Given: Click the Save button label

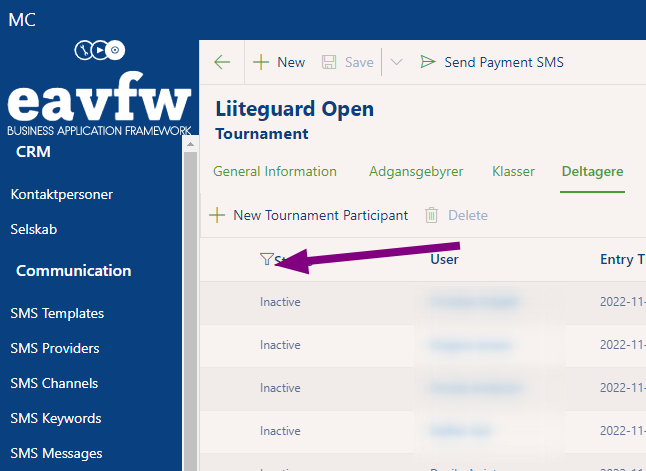Looking at the screenshot, I should click(359, 62).
